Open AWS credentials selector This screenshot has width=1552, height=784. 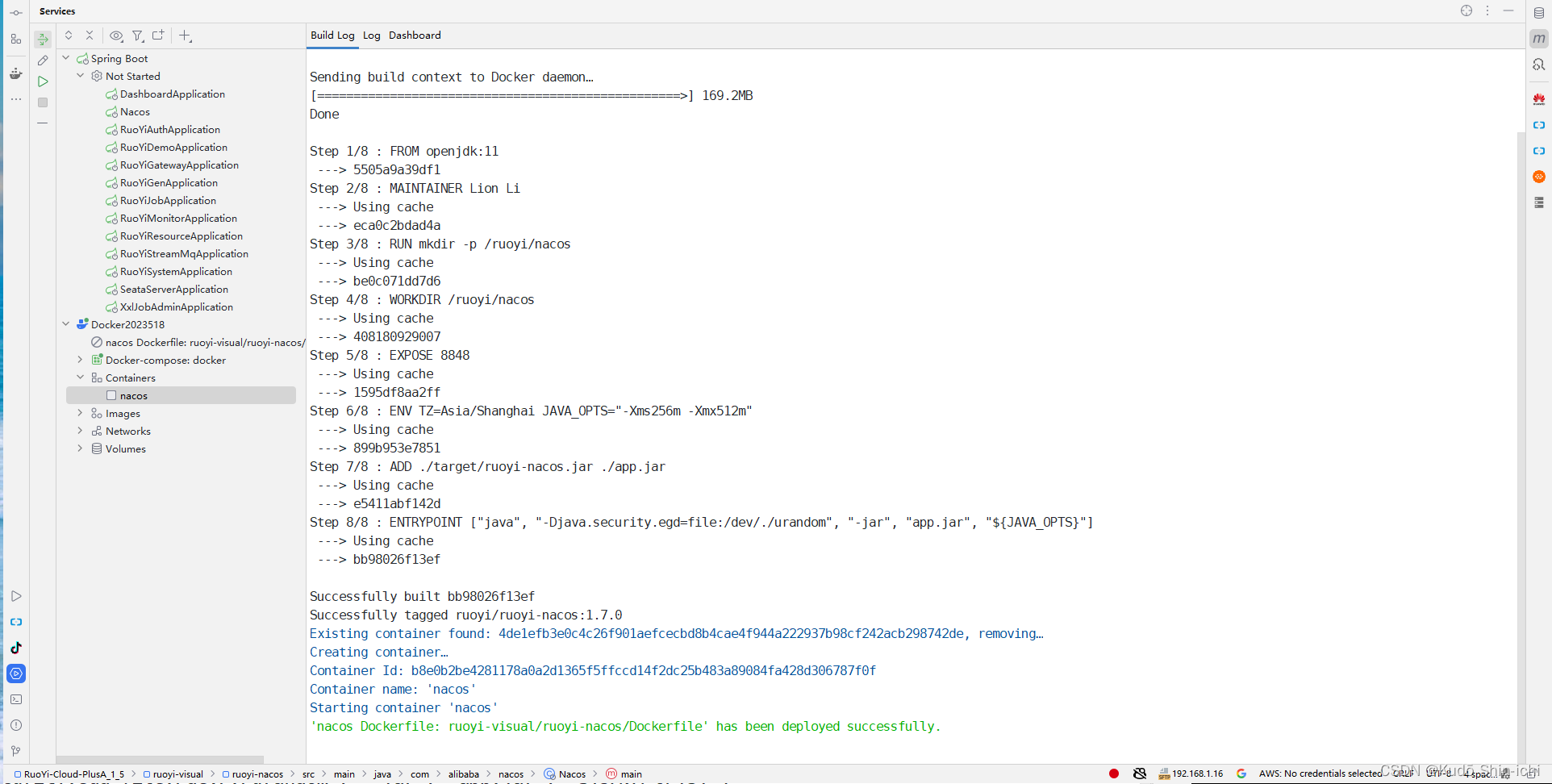(x=1320, y=774)
